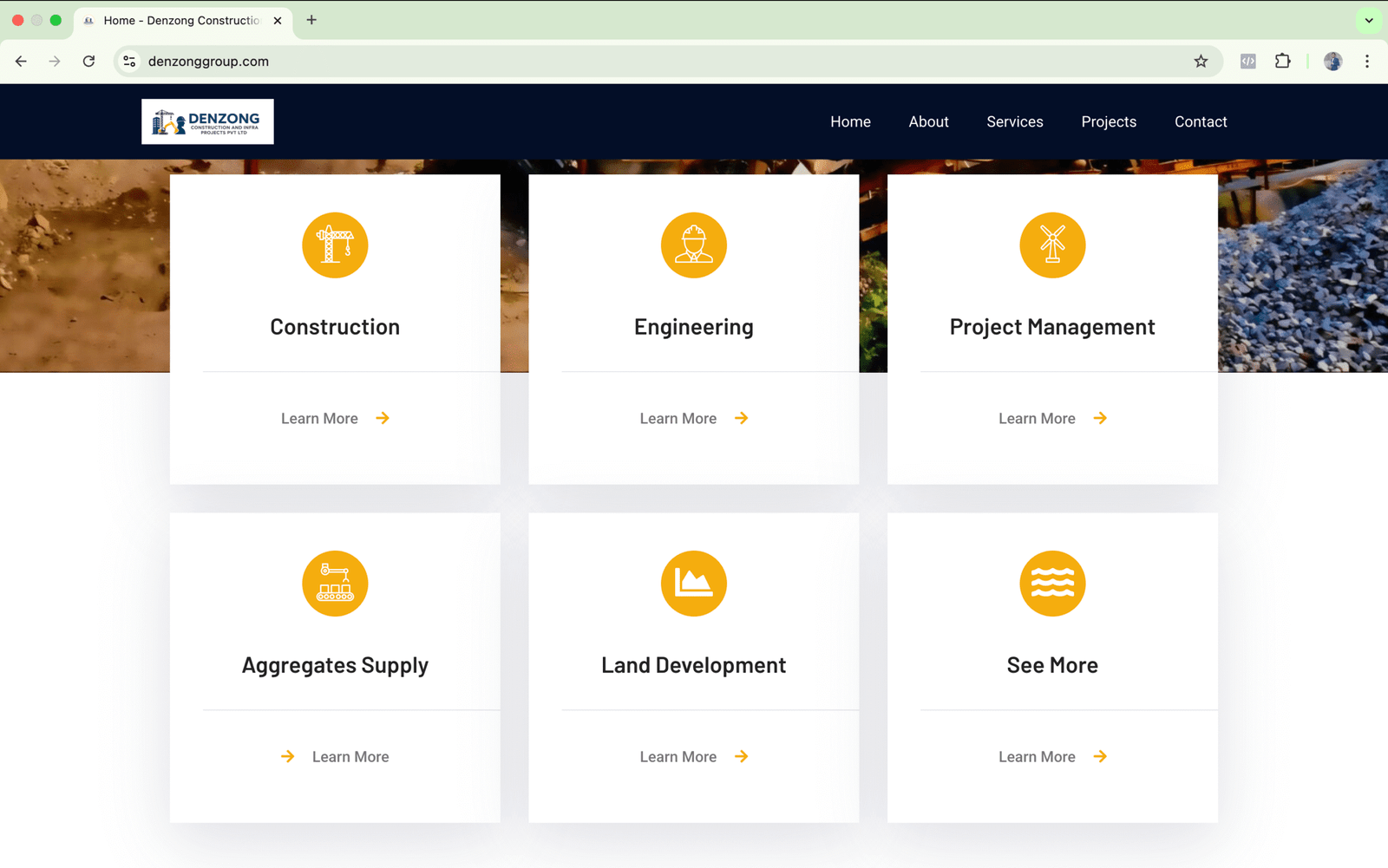
Task: Click the Aggregates Supply conveyor icon
Action: pos(335,584)
